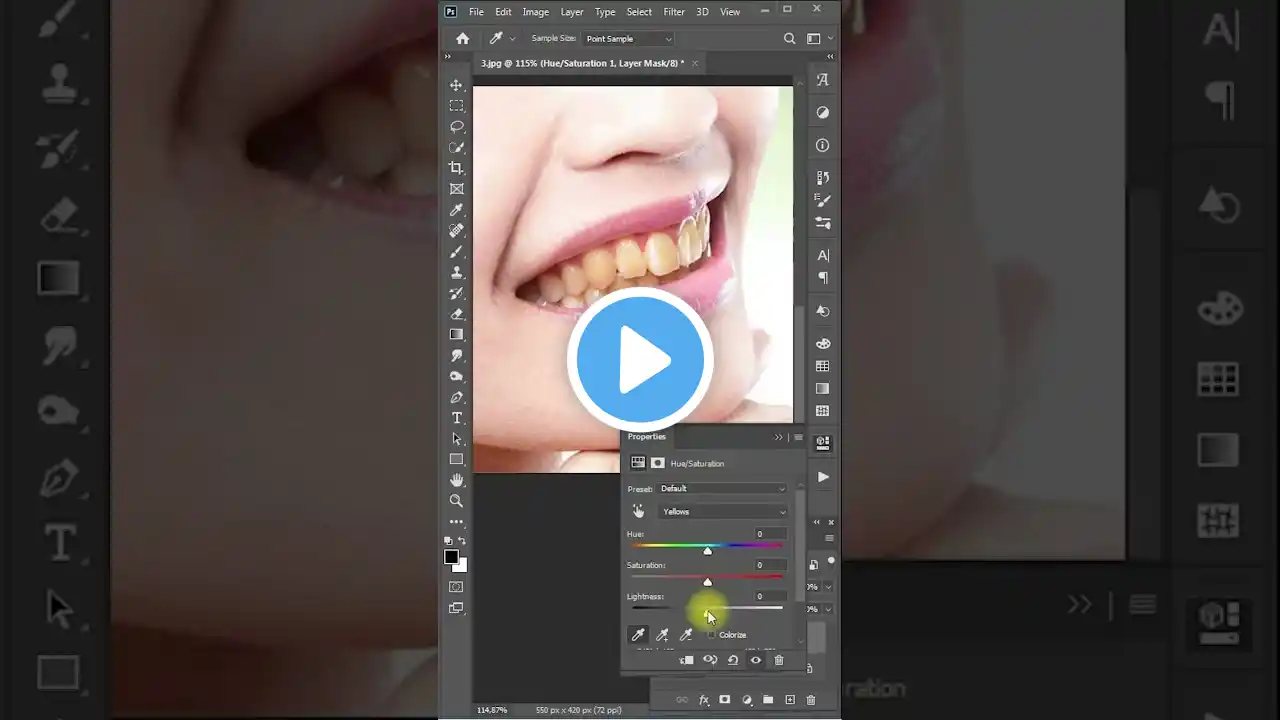Open the Preset dropdown showing Default
Screen dimensions: 1280x720
723,488
